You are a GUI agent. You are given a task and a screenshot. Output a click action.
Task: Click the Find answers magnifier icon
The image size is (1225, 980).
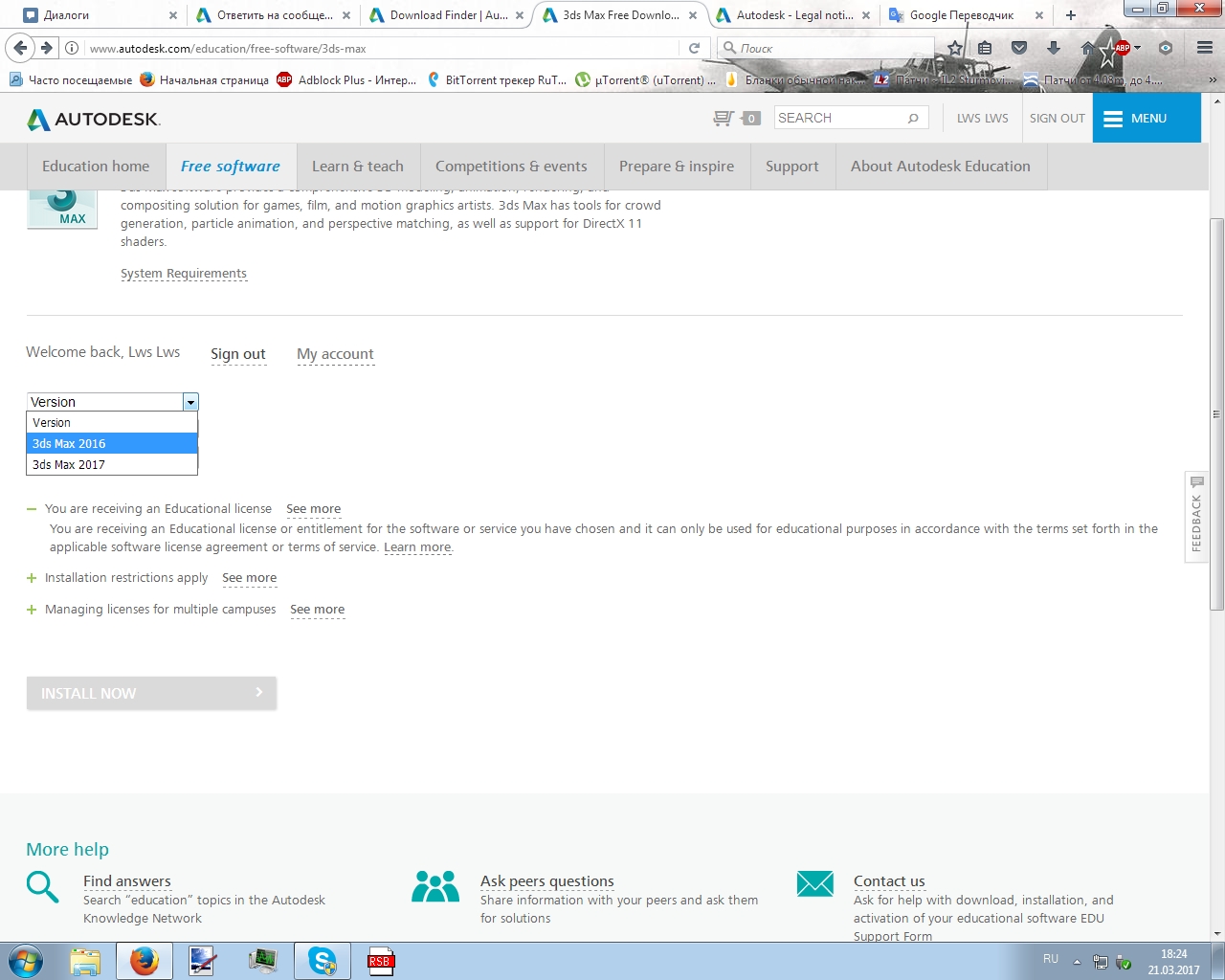42,886
